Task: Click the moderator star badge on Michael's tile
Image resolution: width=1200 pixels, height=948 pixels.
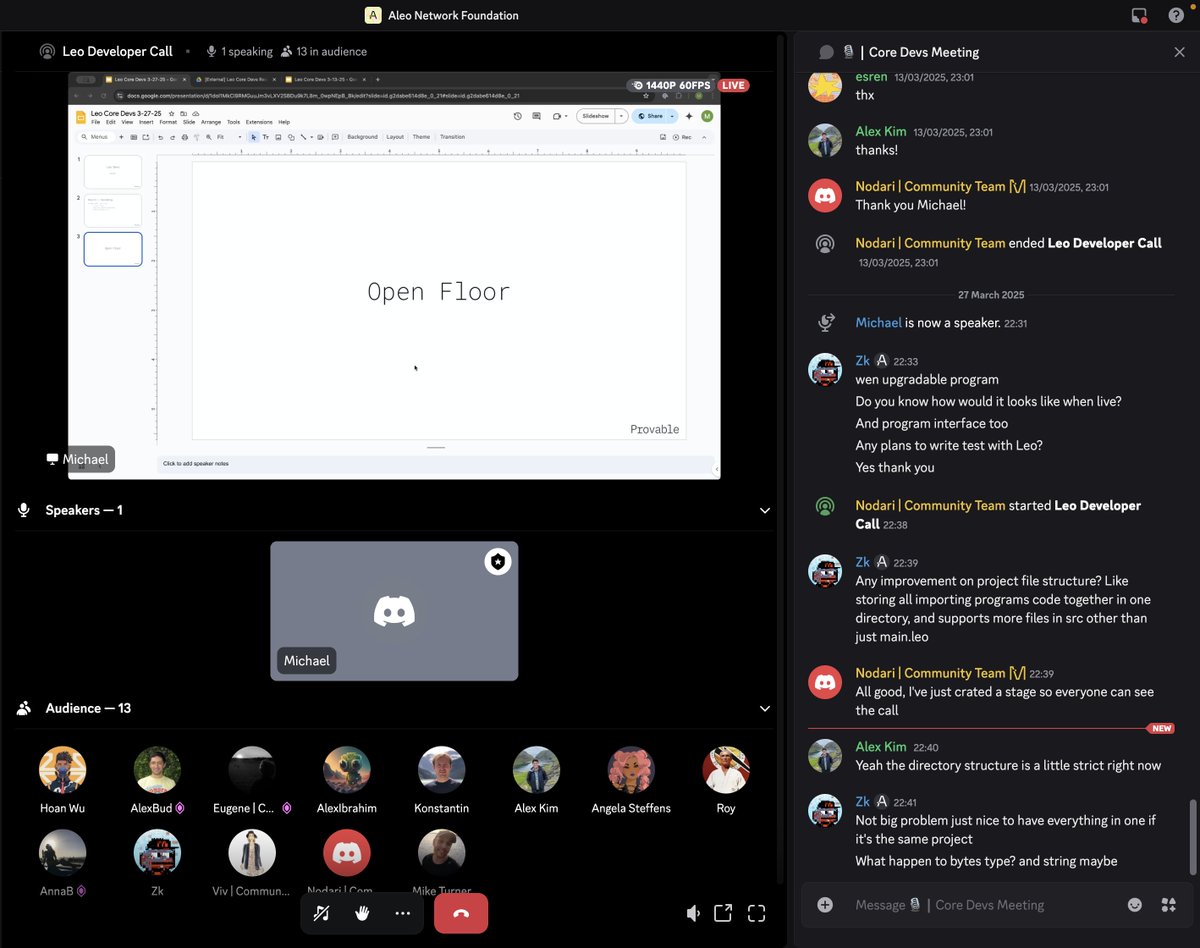Action: pos(498,562)
